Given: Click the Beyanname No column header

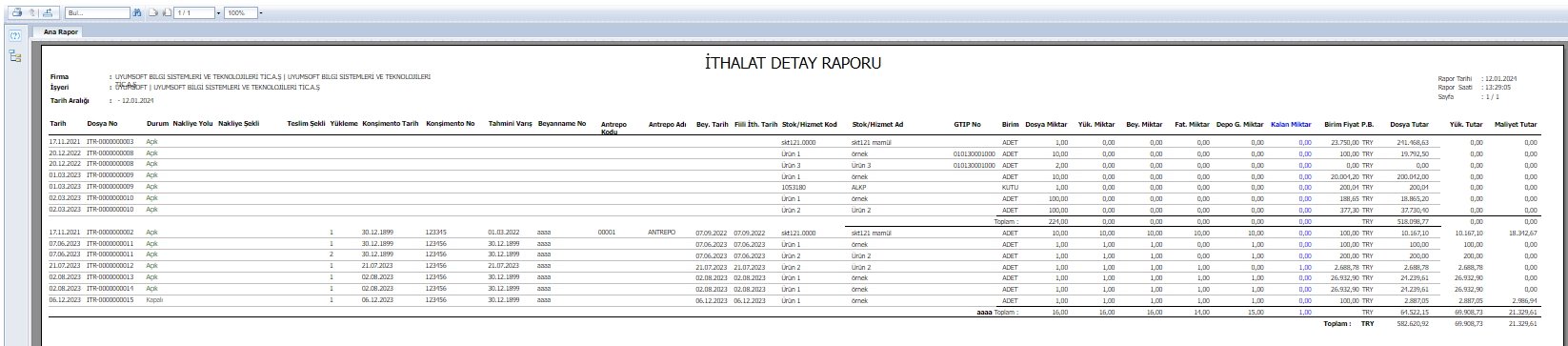Looking at the screenshot, I should tap(562, 124).
